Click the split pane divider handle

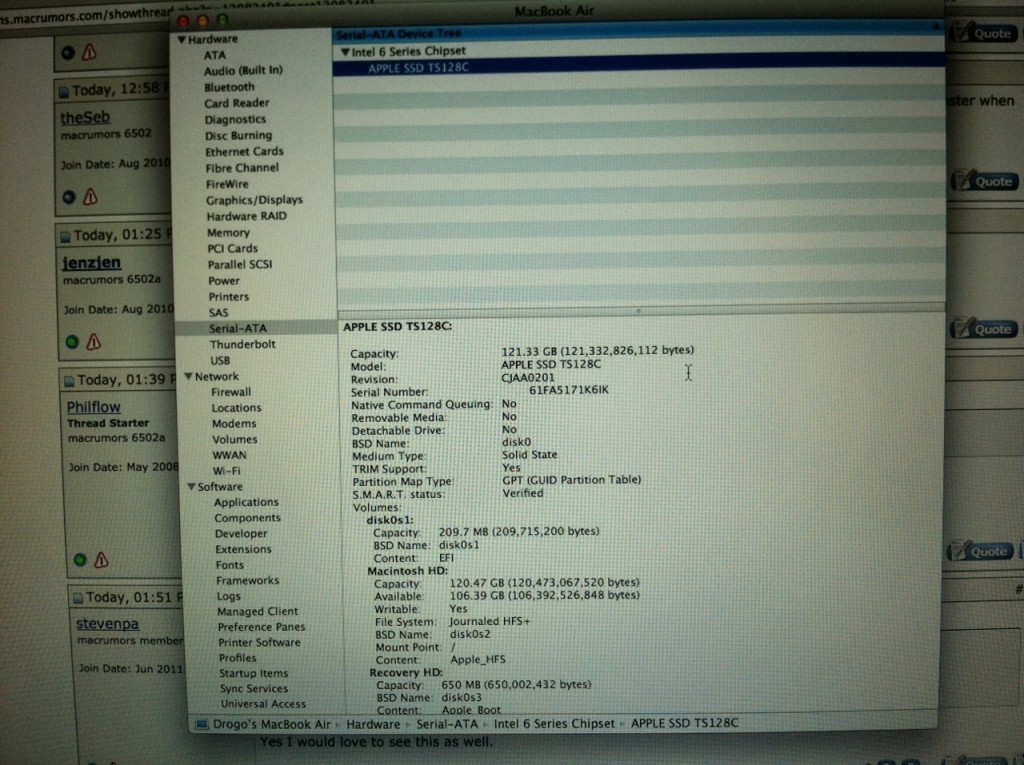point(640,309)
